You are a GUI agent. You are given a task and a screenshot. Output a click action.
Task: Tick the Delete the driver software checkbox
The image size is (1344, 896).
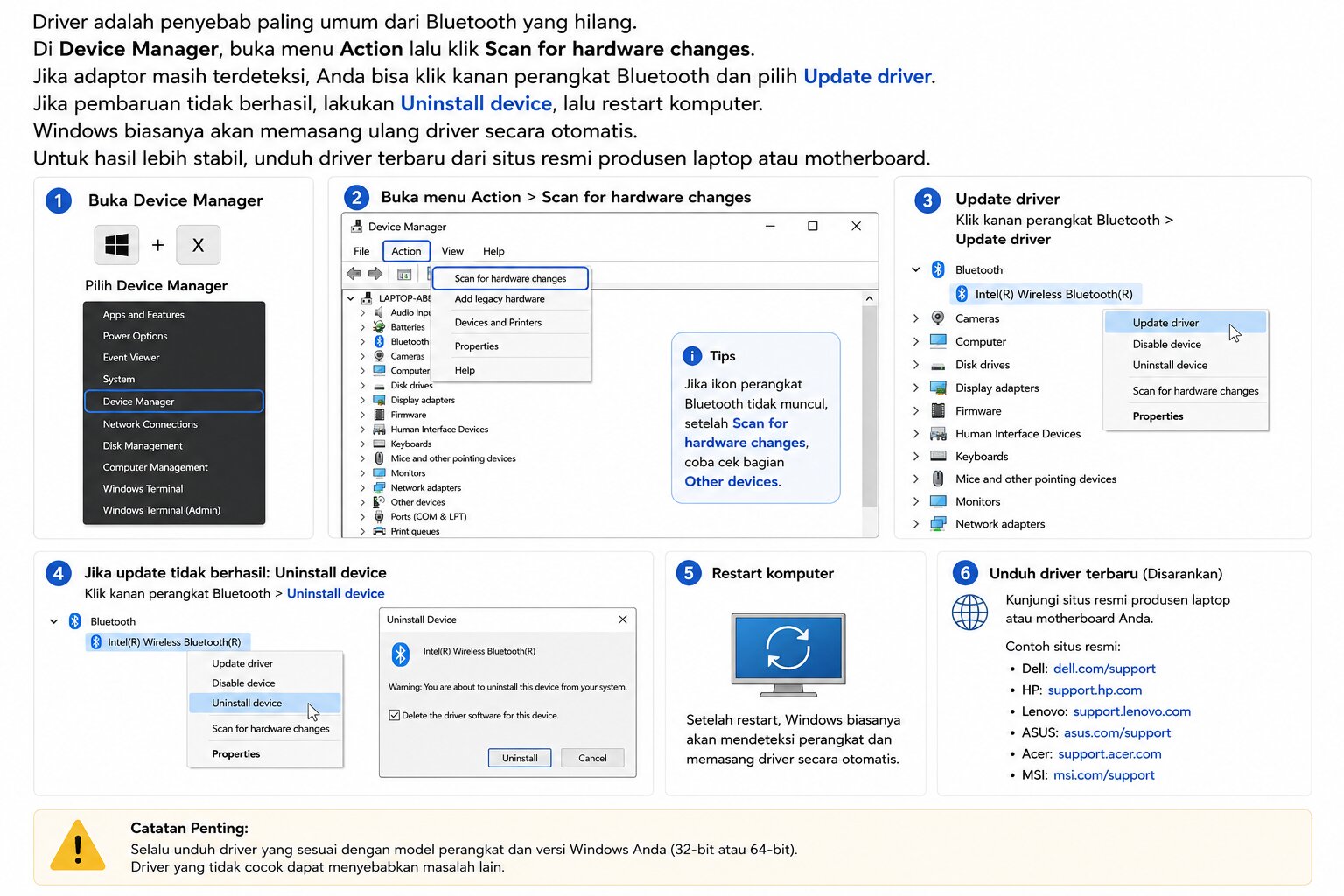[395, 716]
